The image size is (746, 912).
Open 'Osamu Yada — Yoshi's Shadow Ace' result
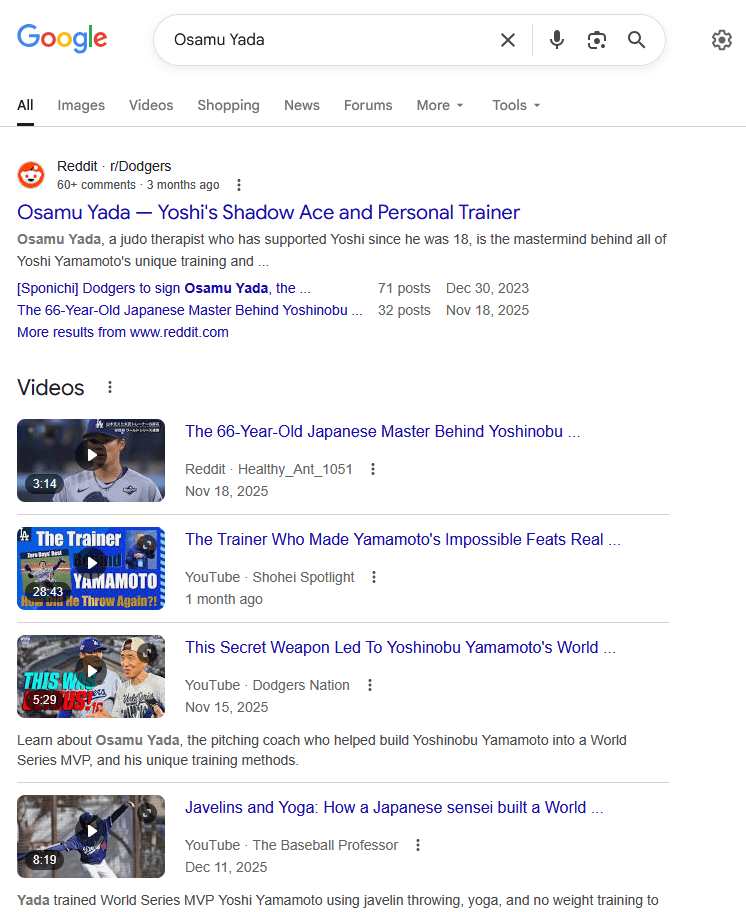(268, 212)
